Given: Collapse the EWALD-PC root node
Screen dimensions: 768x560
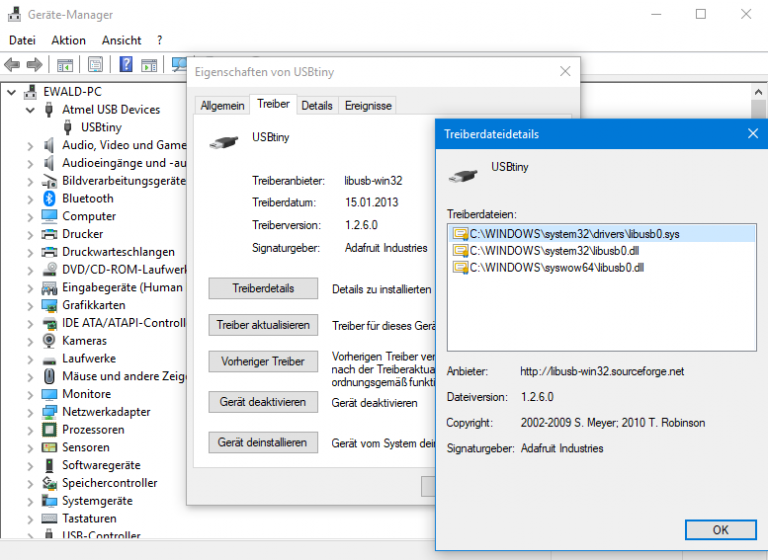Looking at the screenshot, I should 12,92.
